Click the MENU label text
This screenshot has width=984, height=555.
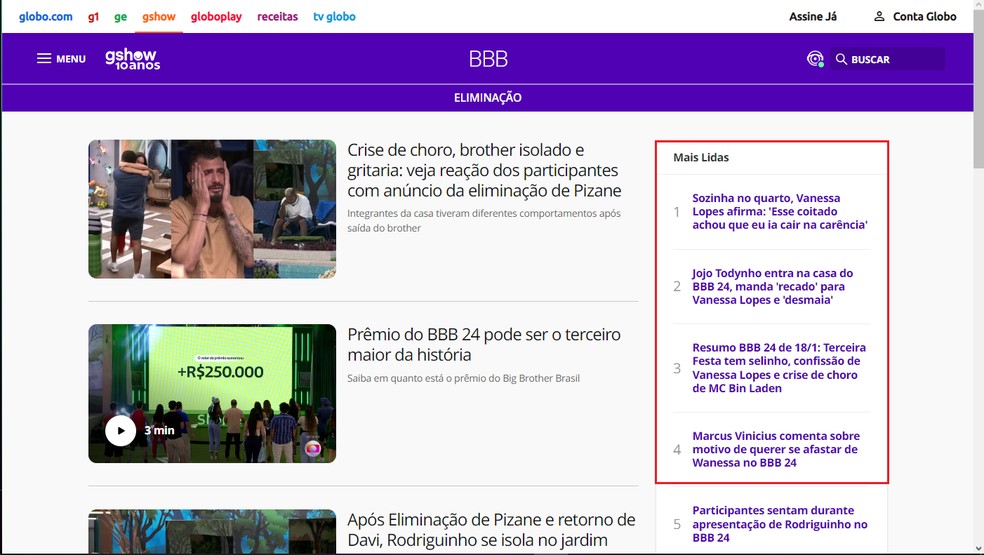tap(71, 59)
